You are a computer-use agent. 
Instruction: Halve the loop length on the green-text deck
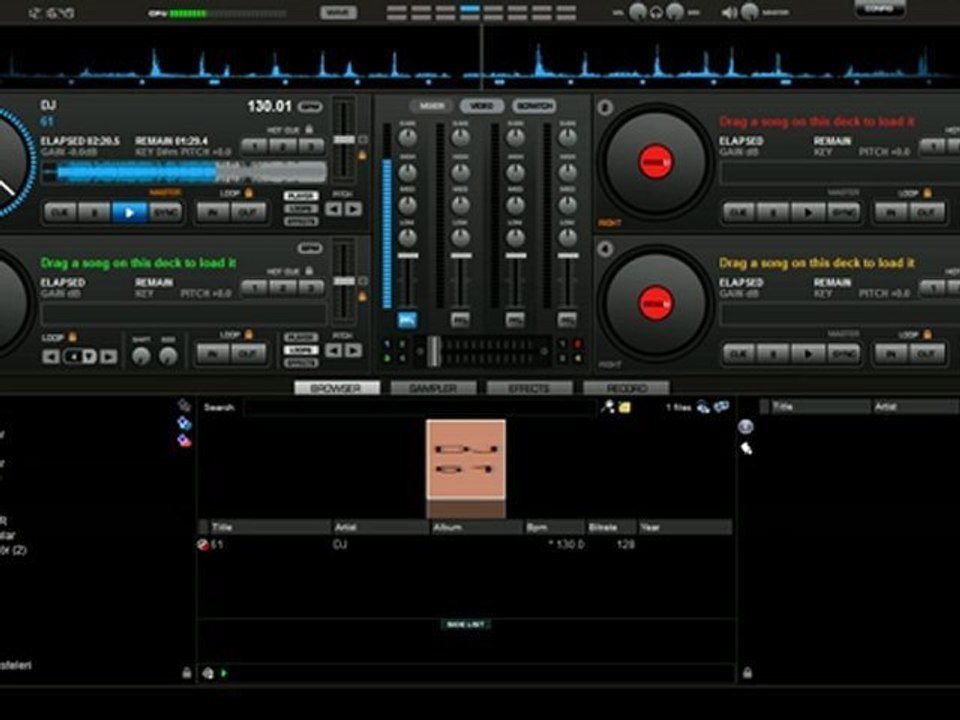click(51, 356)
